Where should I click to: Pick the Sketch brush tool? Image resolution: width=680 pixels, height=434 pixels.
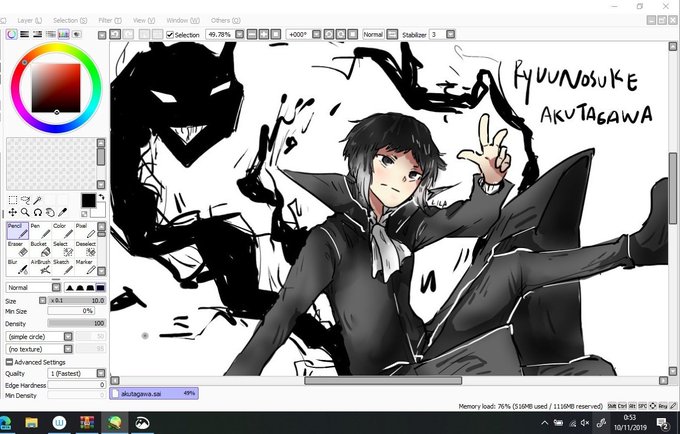pyautogui.click(x=63, y=267)
